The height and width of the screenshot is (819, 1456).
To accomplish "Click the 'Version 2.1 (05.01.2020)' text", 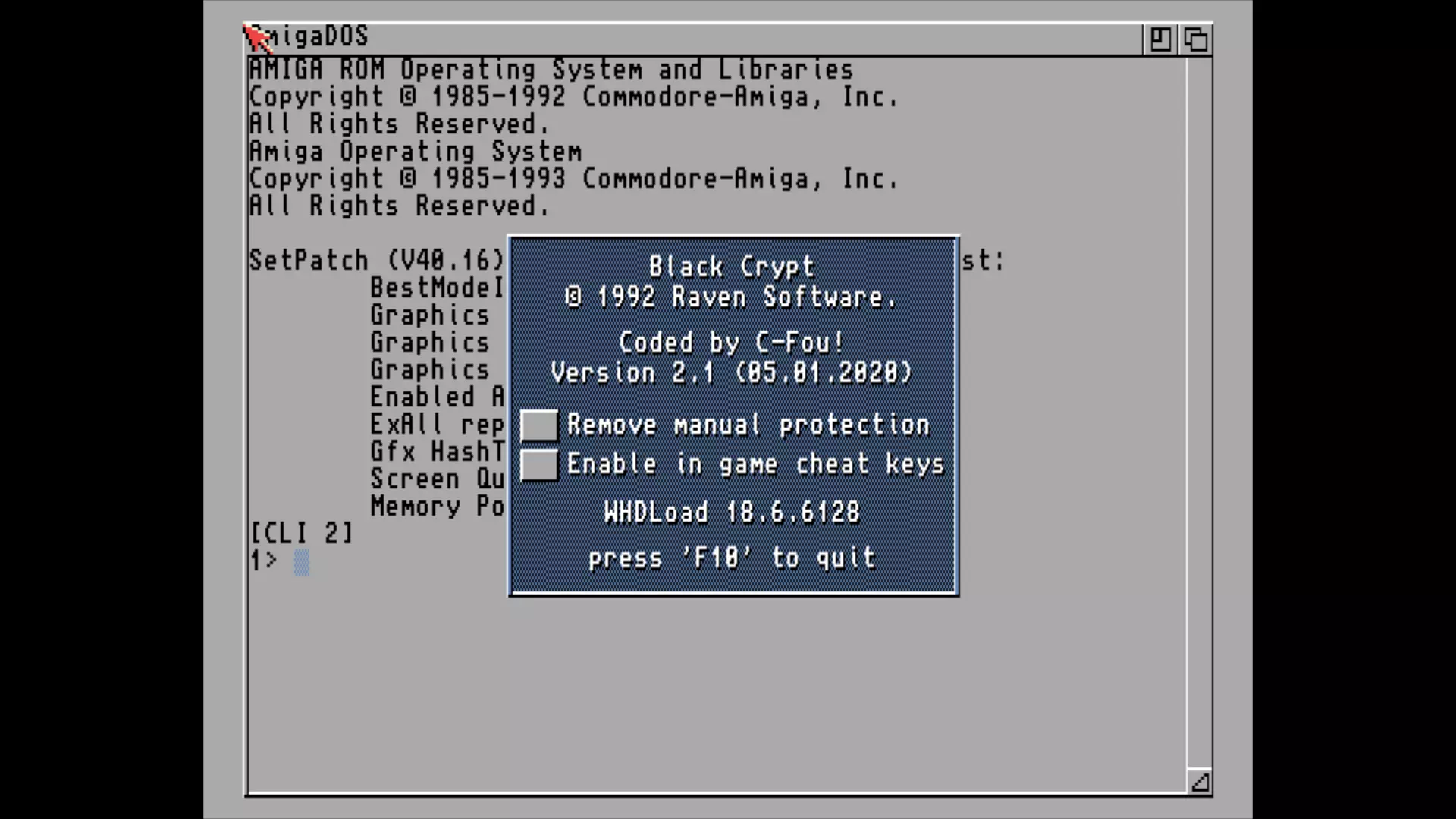I will (732, 373).
